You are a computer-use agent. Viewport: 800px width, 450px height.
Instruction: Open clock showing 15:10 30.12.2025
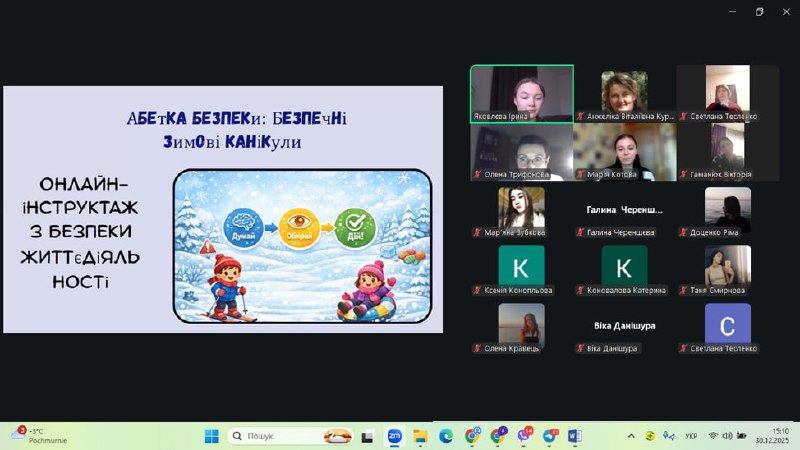[772, 436]
